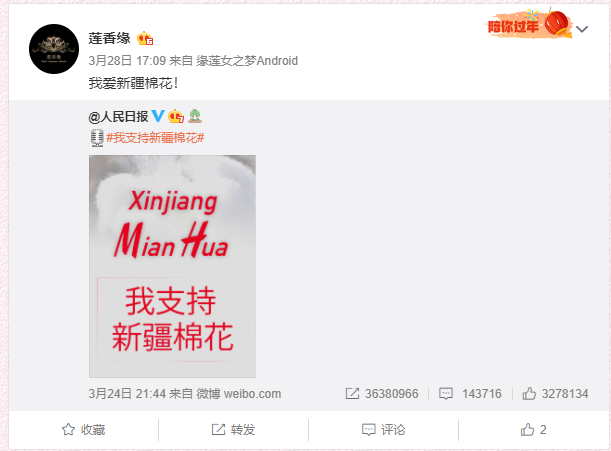Viewport: 611px width, 451px height.
Task: Click the crown badge next to 人民日报
Action: 176,116
